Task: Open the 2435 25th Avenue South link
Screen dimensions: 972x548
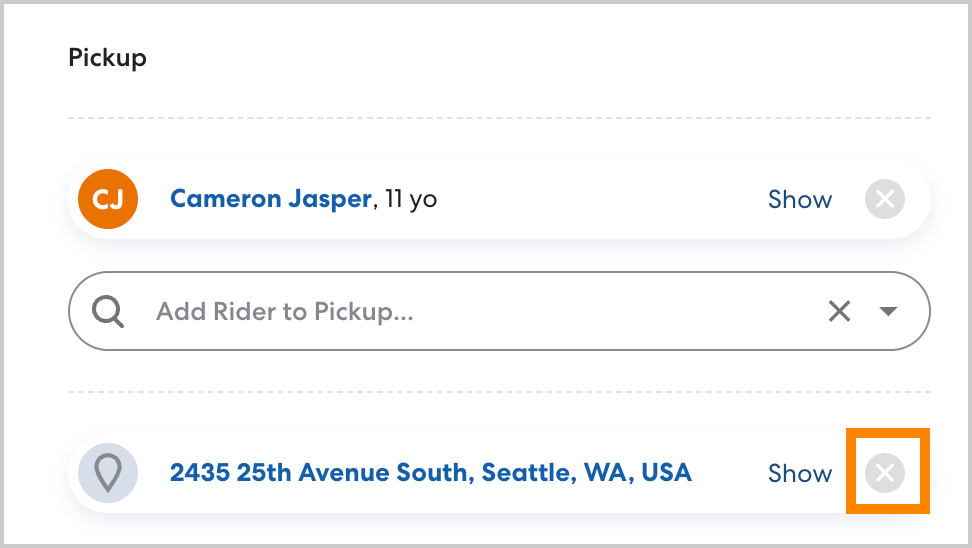Action: tap(430, 472)
